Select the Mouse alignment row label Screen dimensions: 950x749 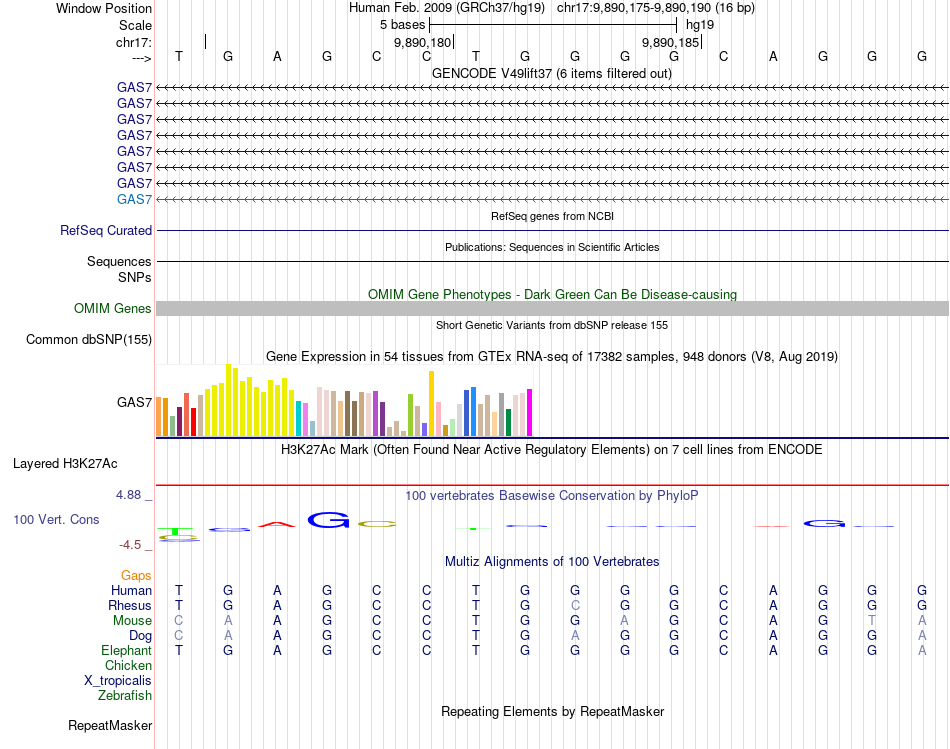click(x=132, y=621)
